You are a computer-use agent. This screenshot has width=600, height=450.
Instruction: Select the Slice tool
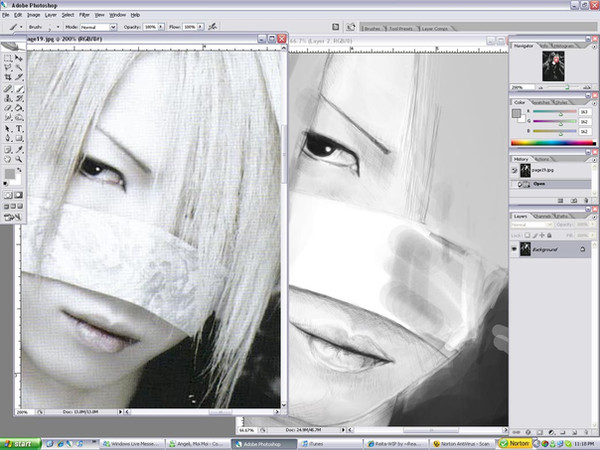(19, 77)
